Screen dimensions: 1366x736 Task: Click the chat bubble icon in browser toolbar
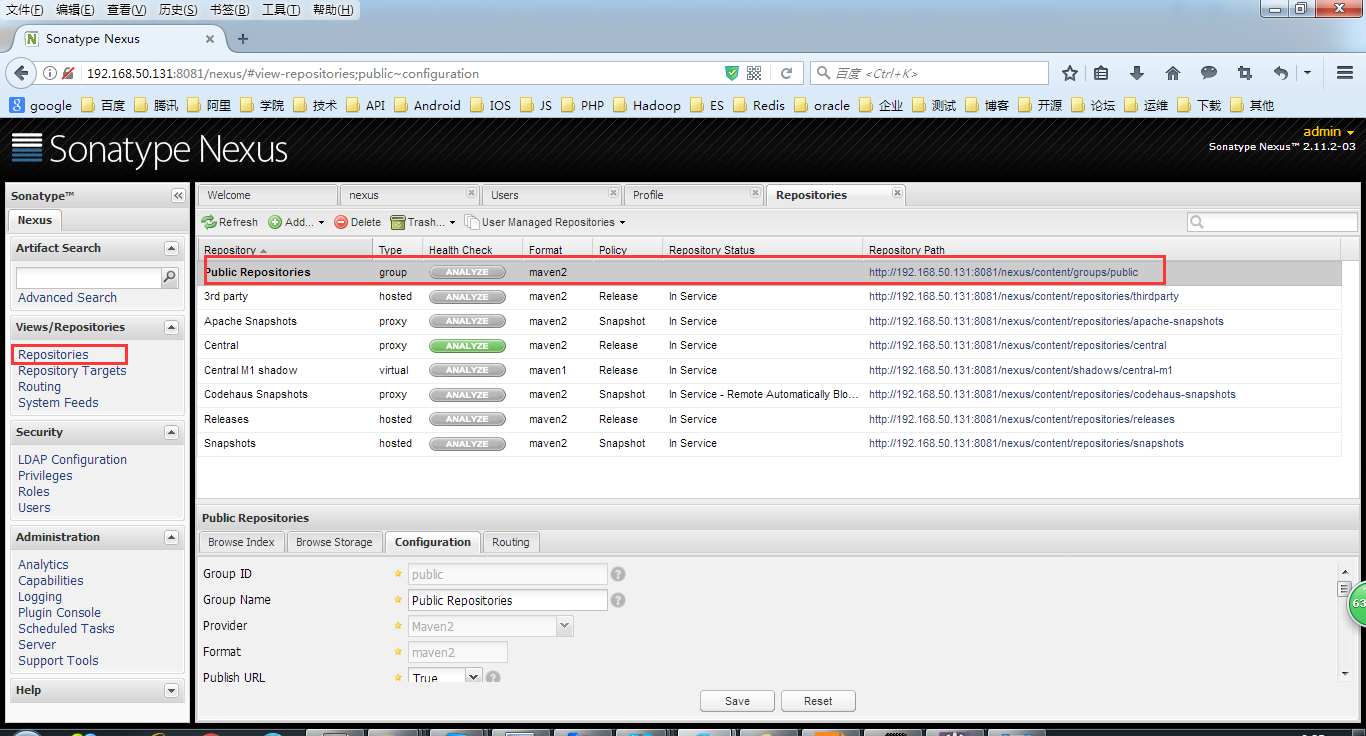click(1209, 73)
